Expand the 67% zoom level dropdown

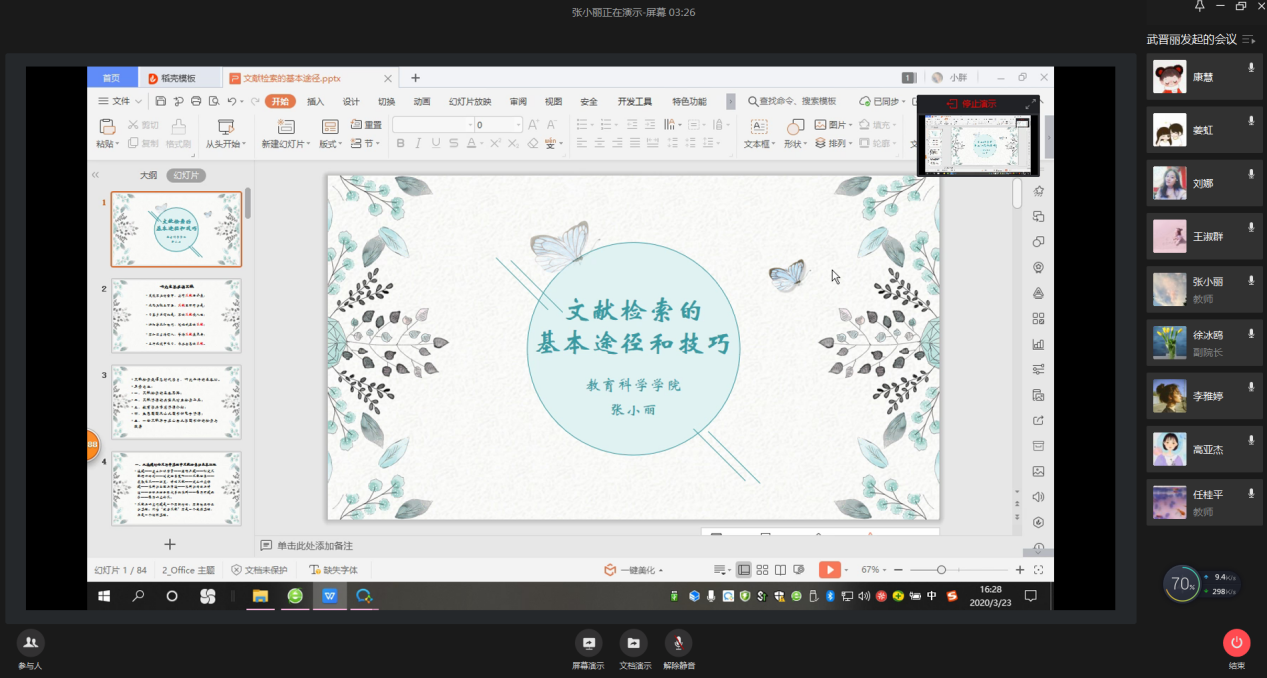[873, 569]
